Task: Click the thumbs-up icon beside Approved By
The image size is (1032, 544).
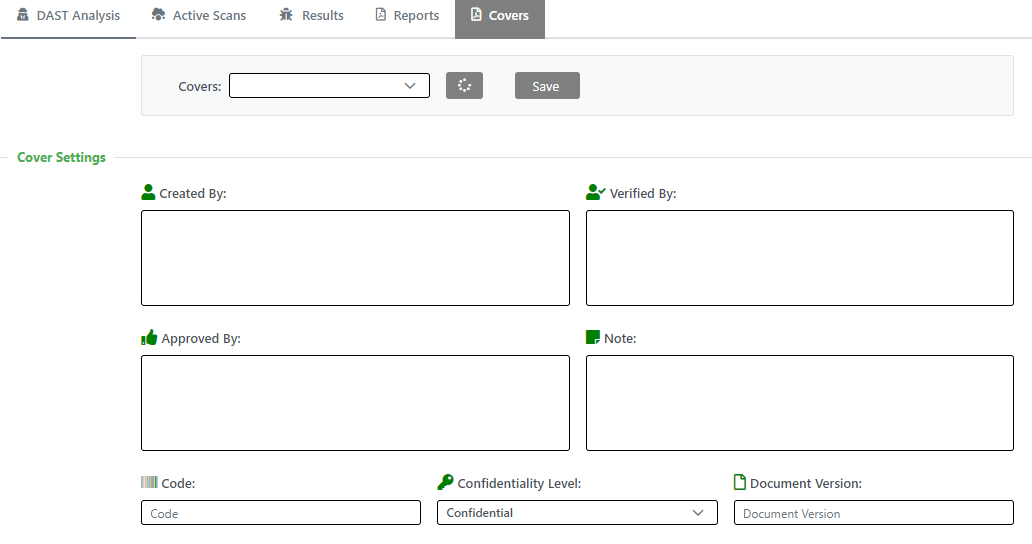Action: 149,337
